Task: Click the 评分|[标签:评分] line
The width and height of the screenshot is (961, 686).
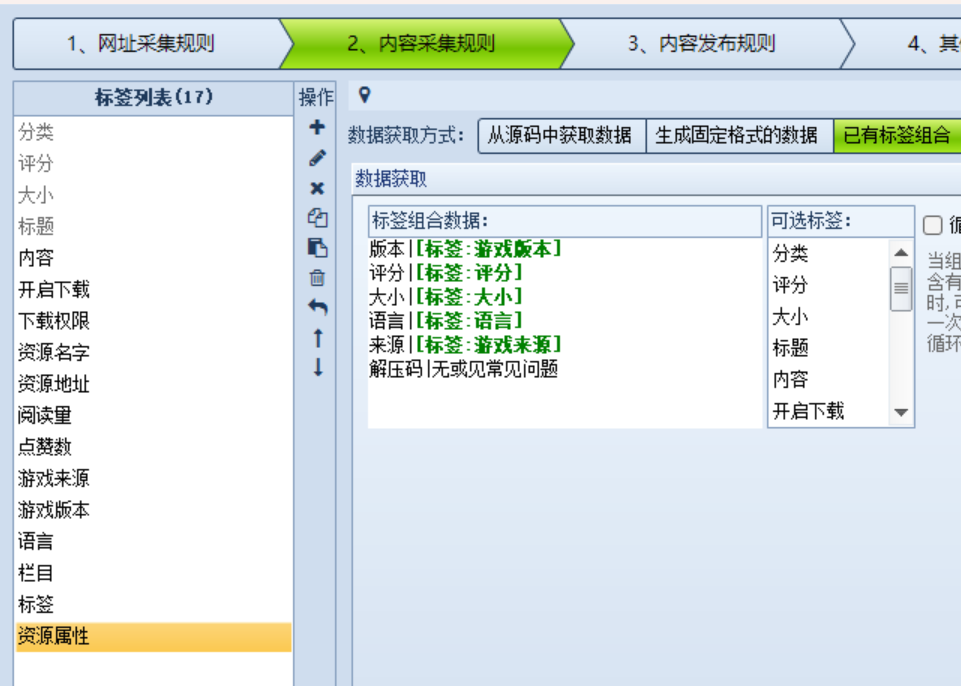Action: pos(446,273)
